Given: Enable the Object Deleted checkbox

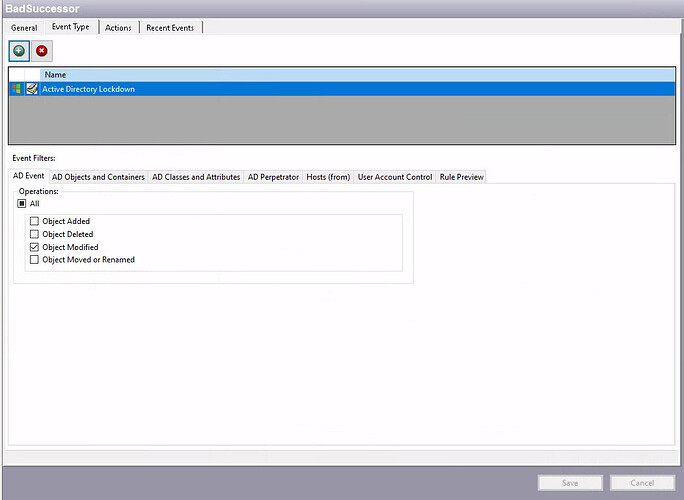Looking at the screenshot, I should click(35, 234).
